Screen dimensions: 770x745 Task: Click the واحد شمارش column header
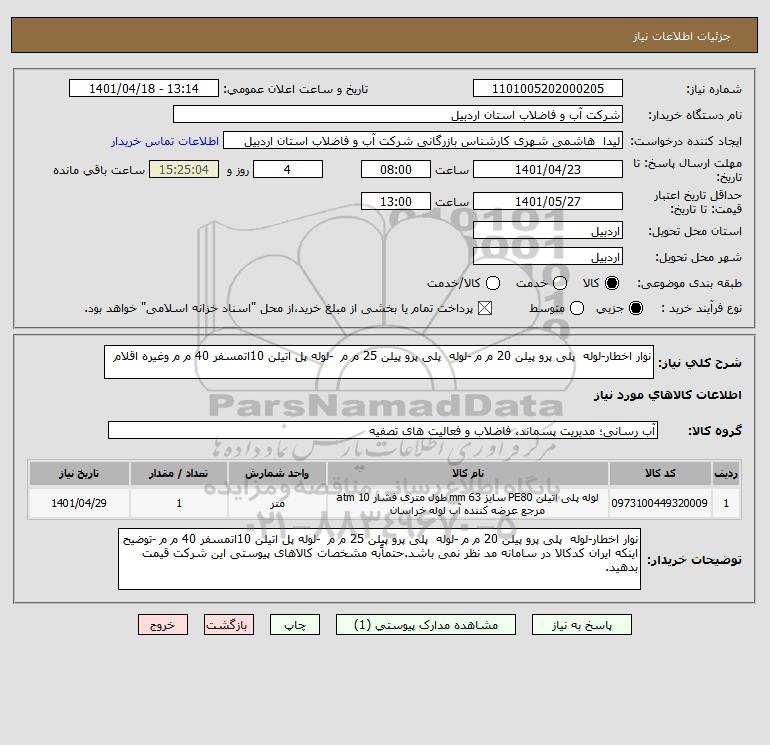[277, 473]
